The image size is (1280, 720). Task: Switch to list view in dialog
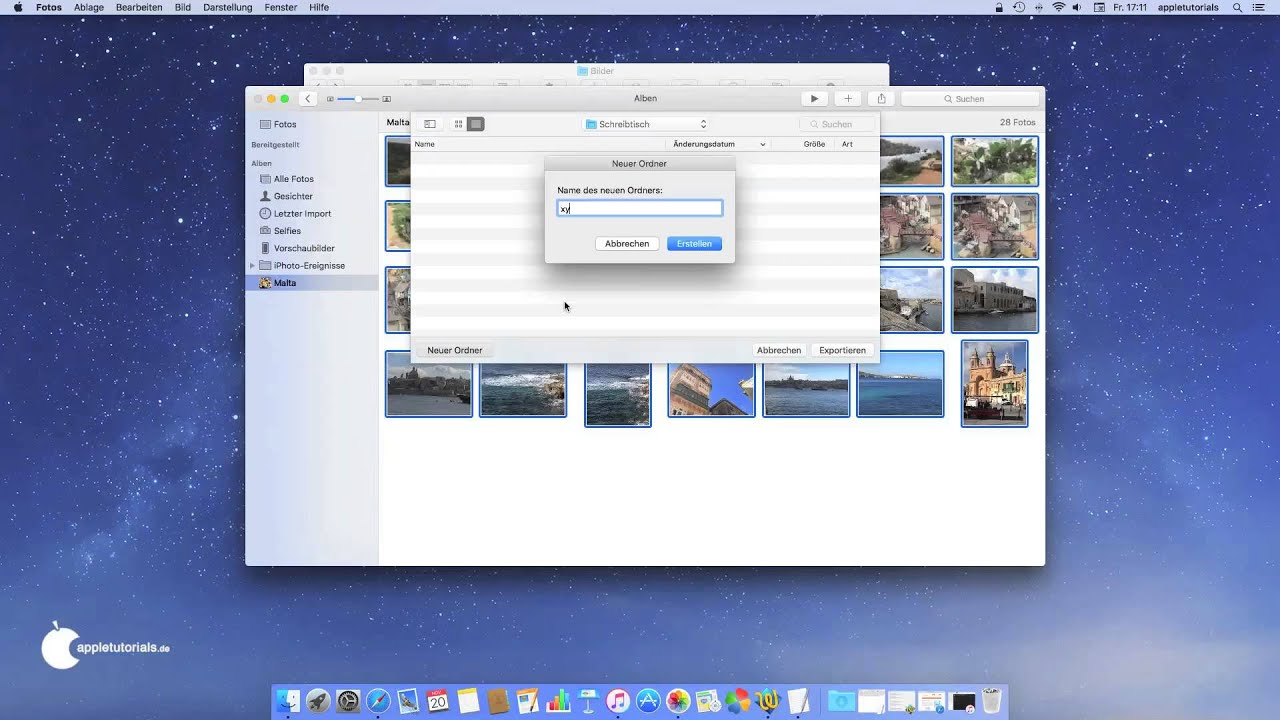(476, 124)
